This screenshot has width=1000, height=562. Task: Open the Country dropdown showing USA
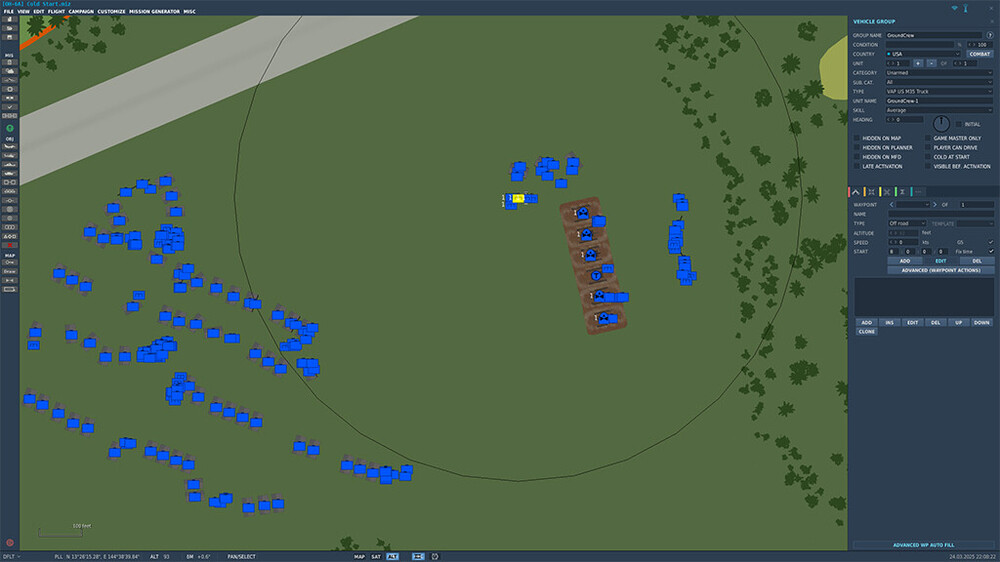tap(923, 54)
